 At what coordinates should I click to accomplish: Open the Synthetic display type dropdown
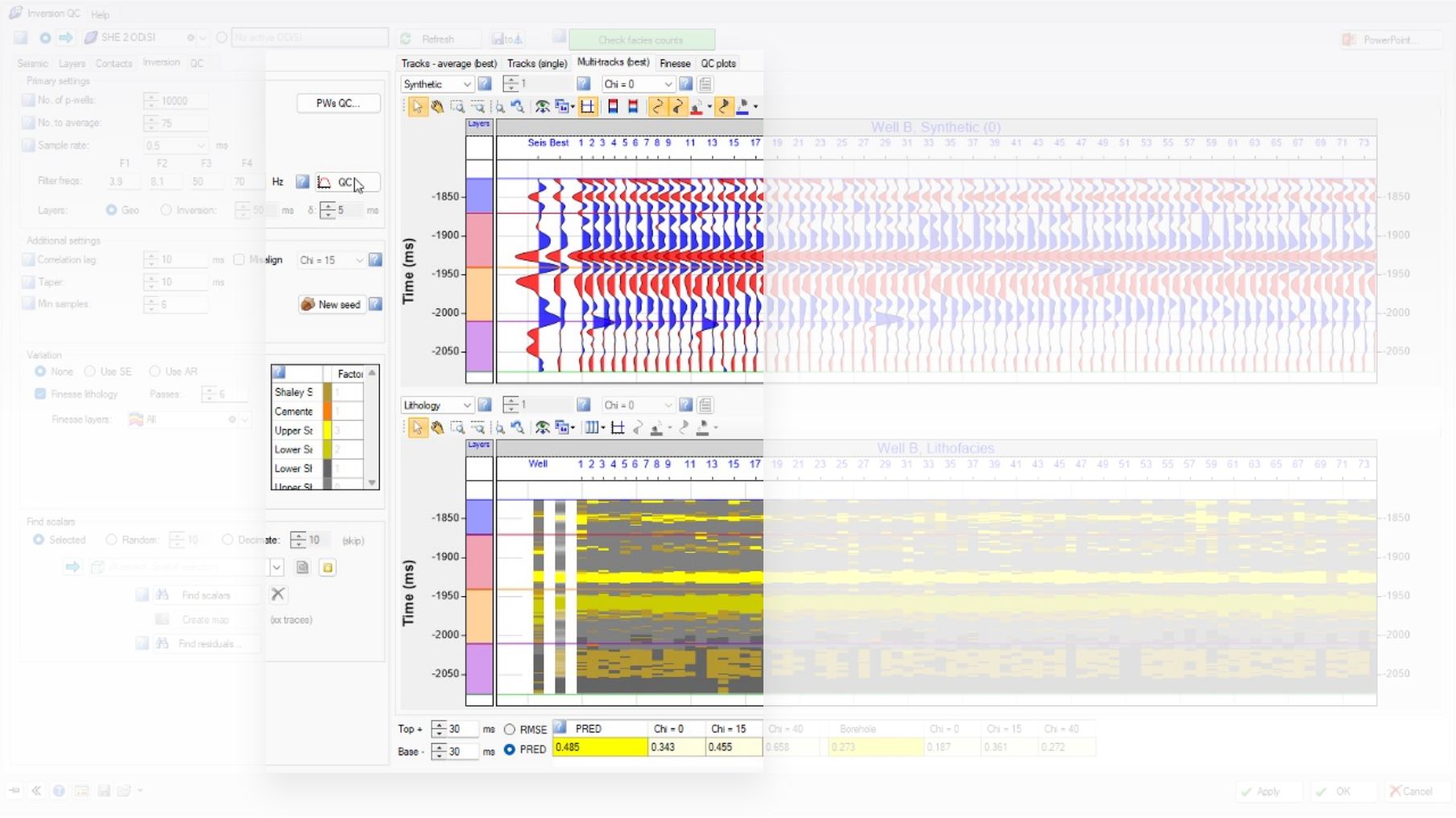[x=437, y=84]
